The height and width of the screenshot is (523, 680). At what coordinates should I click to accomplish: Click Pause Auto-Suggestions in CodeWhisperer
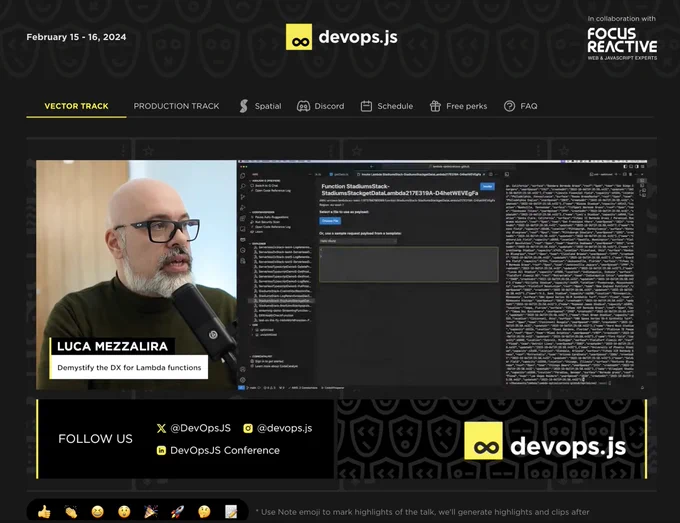tap(270, 217)
